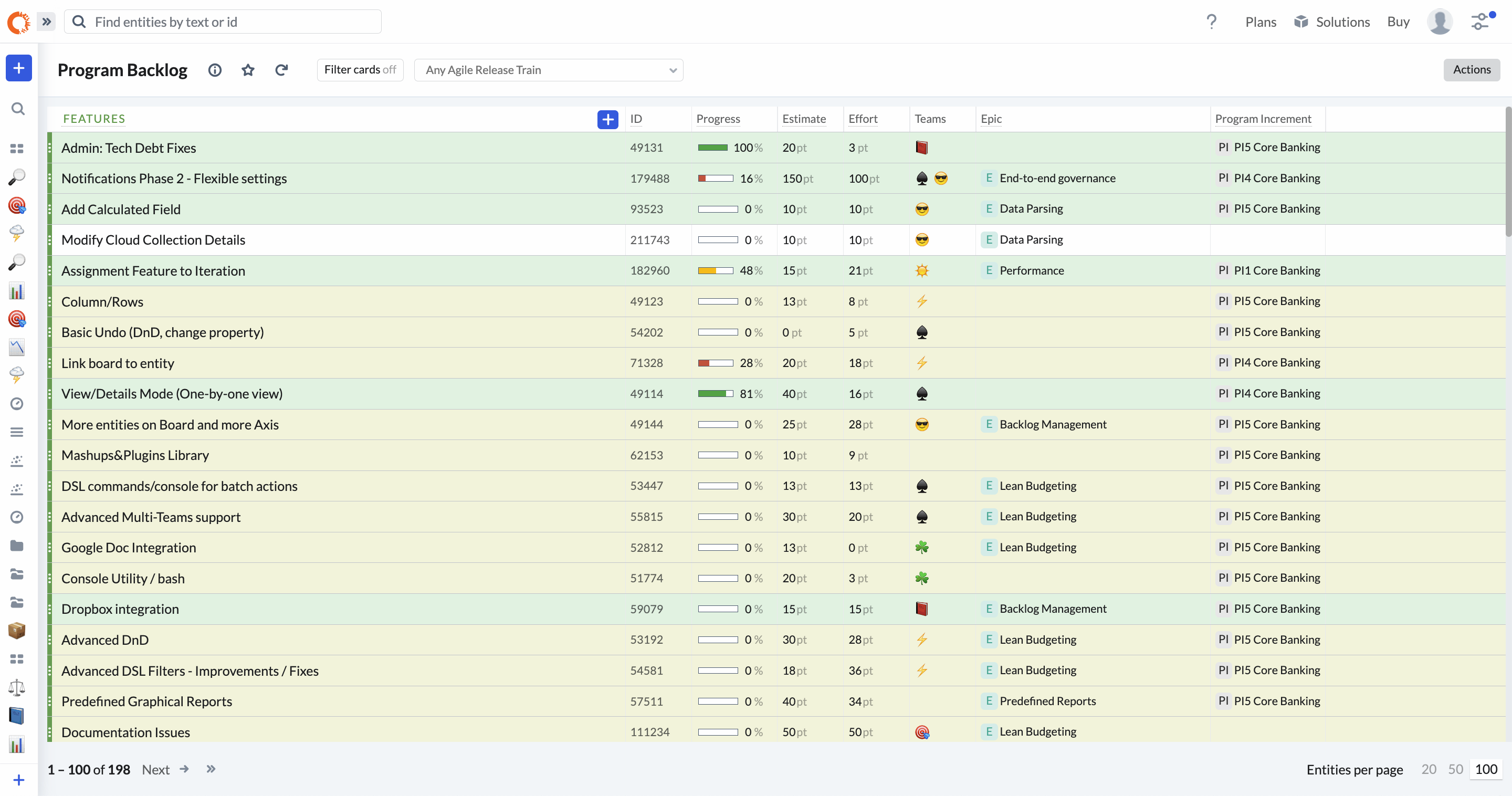The width and height of the screenshot is (1512, 796).
Task: Click the 150 pt estimate of Notifications Phase 2
Action: pyautogui.click(x=797, y=179)
